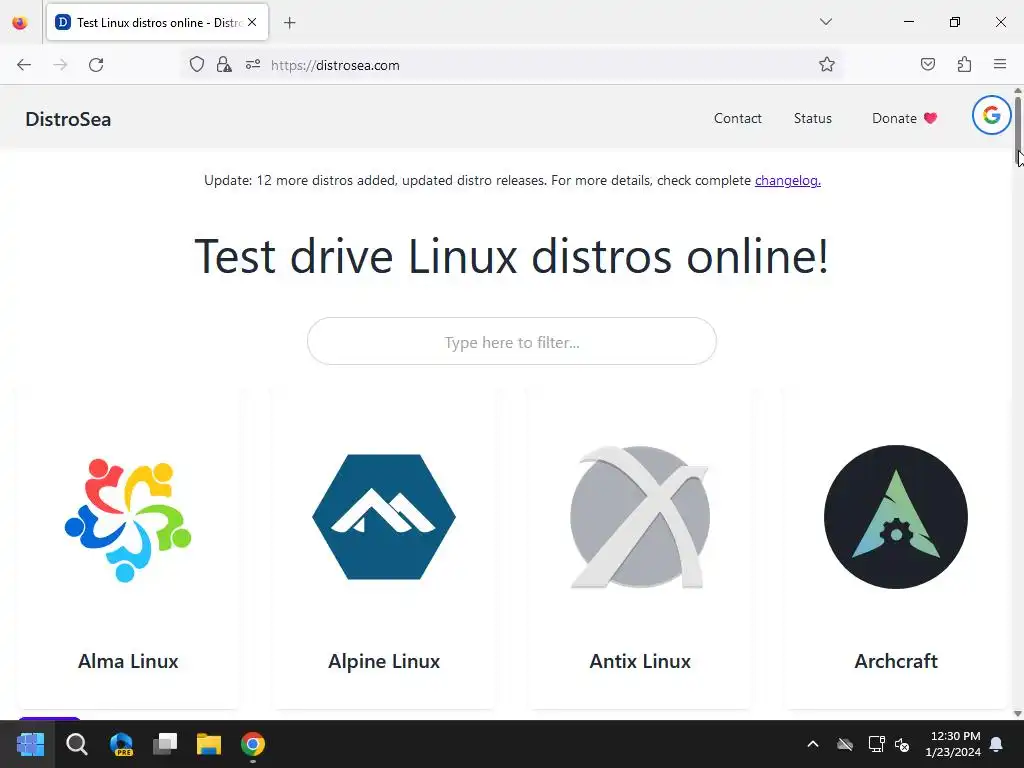Switch to Chrome on taskbar
Viewport: 1024px width, 768px height.
click(x=253, y=744)
